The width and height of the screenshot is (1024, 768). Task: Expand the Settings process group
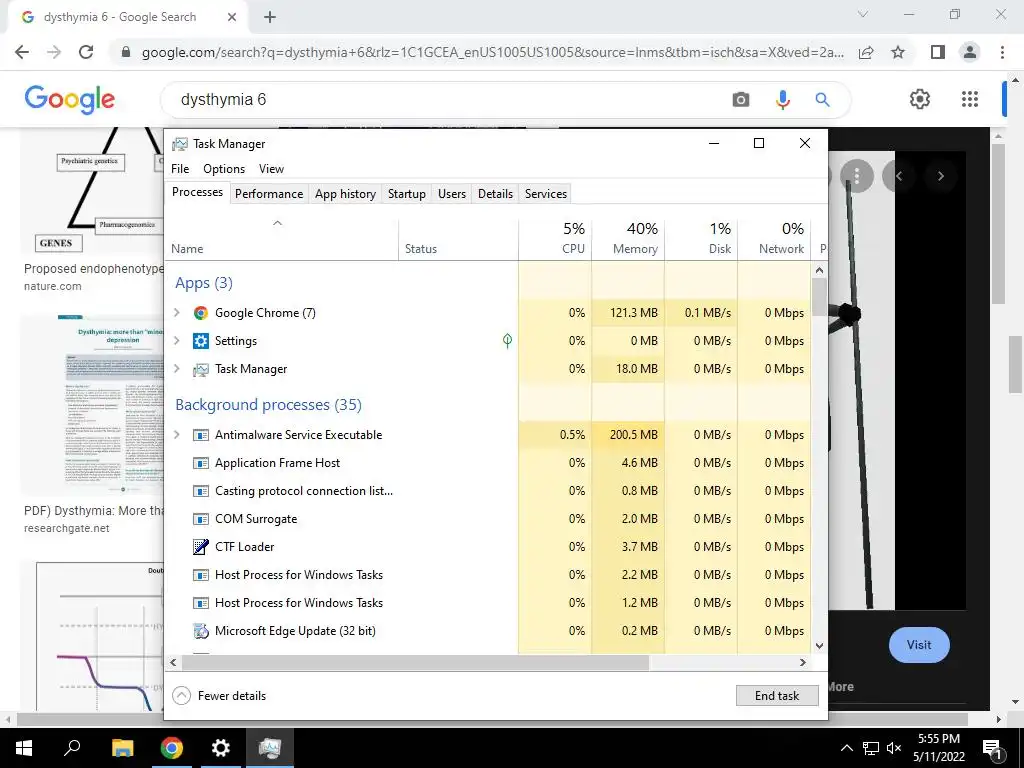[x=176, y=340]
